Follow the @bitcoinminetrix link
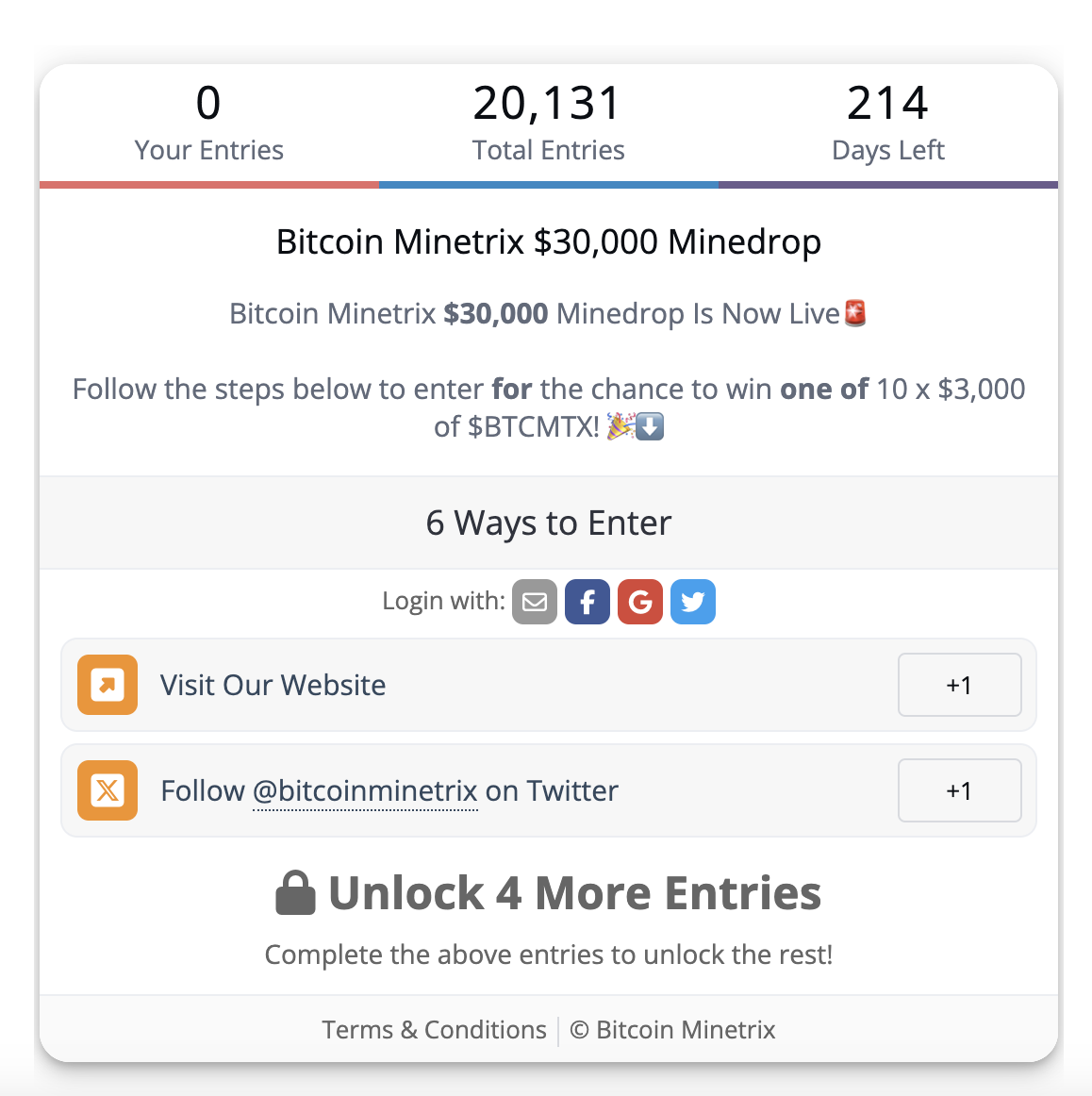The width and height of the screenshot is (1092, 1096). pos(364,790)
